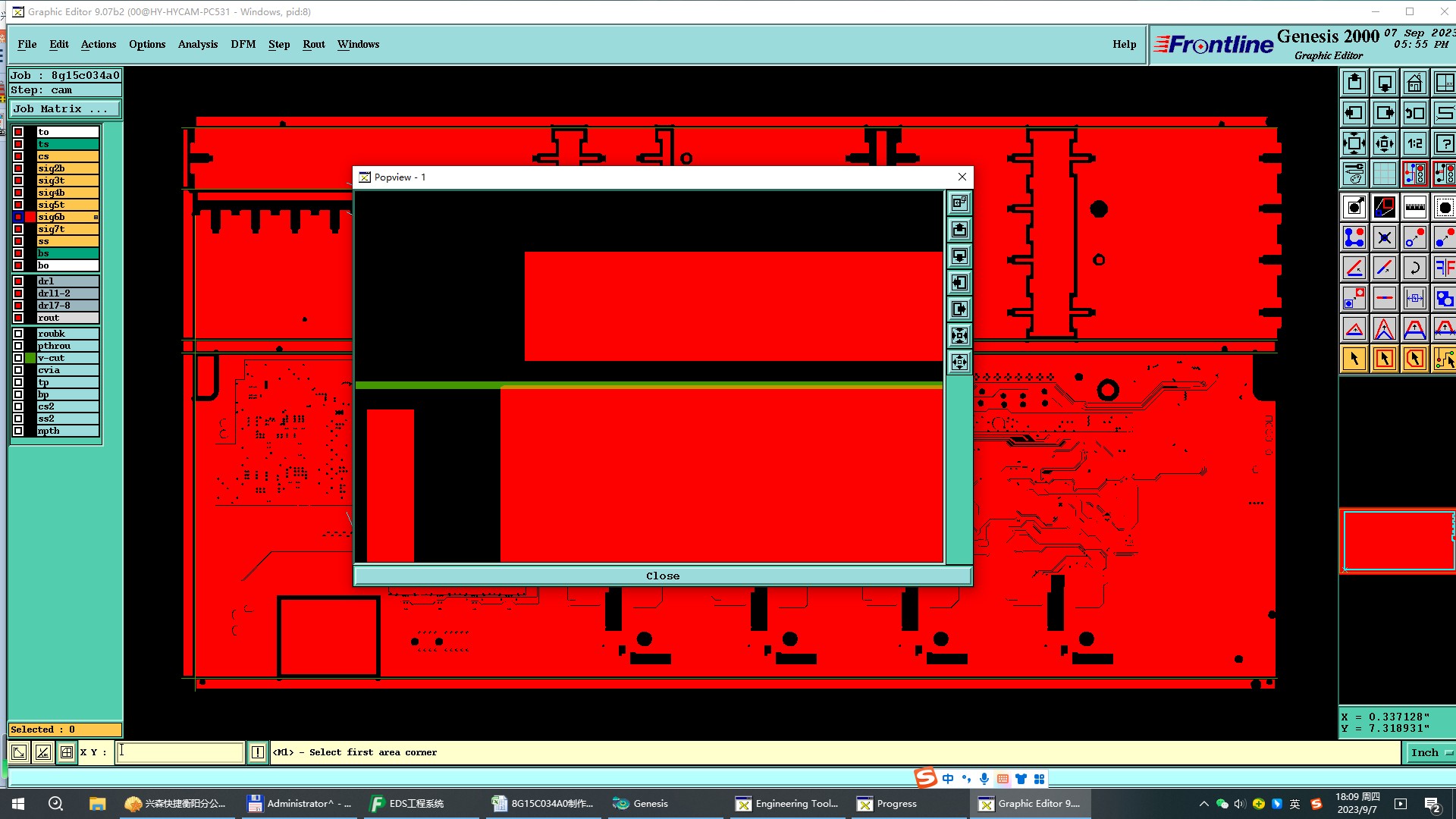Open the Inch units dropdown

pyautogui.click(x=1430, y=752)
